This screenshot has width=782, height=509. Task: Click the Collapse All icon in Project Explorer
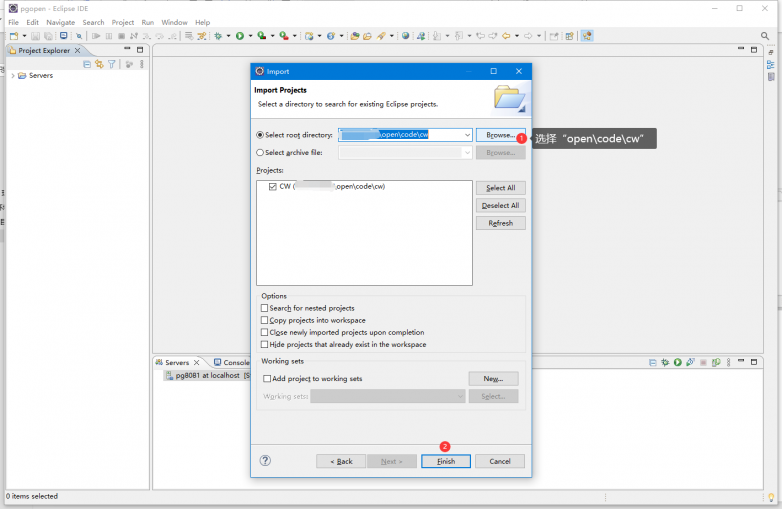point(87,64)
